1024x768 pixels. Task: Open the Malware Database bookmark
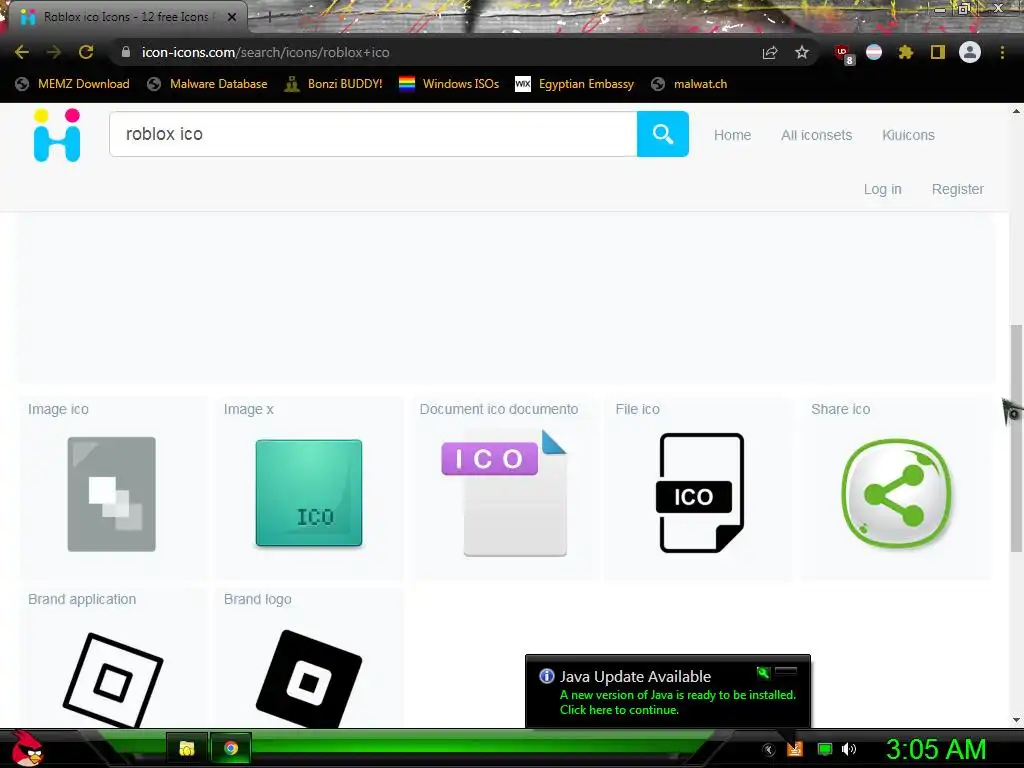(x=208, y=84)
